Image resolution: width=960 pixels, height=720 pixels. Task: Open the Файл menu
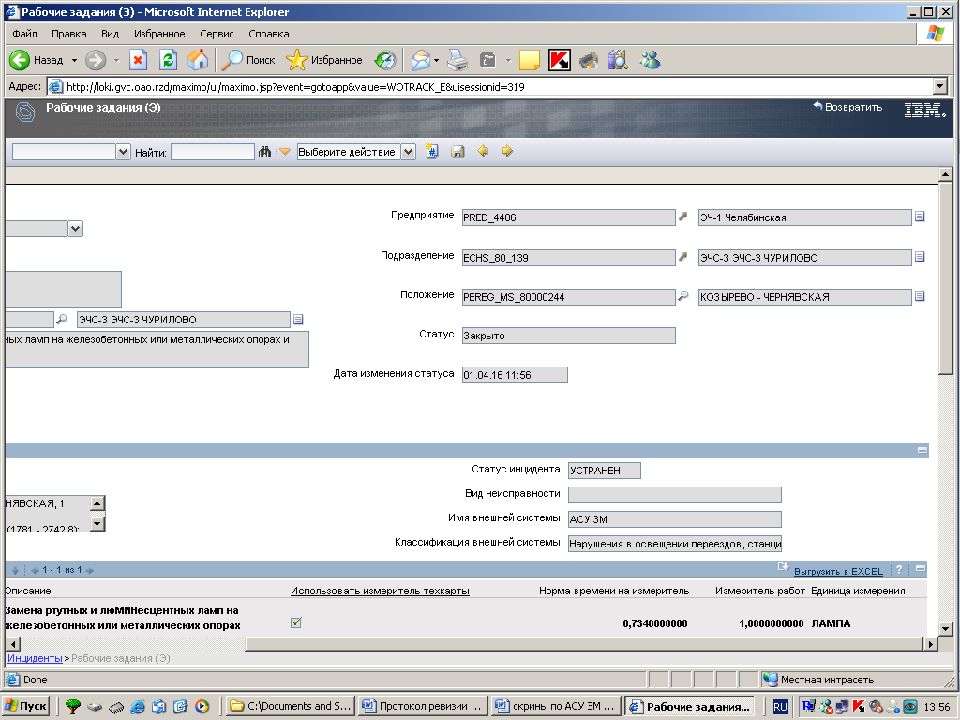[x=24, y=34]
